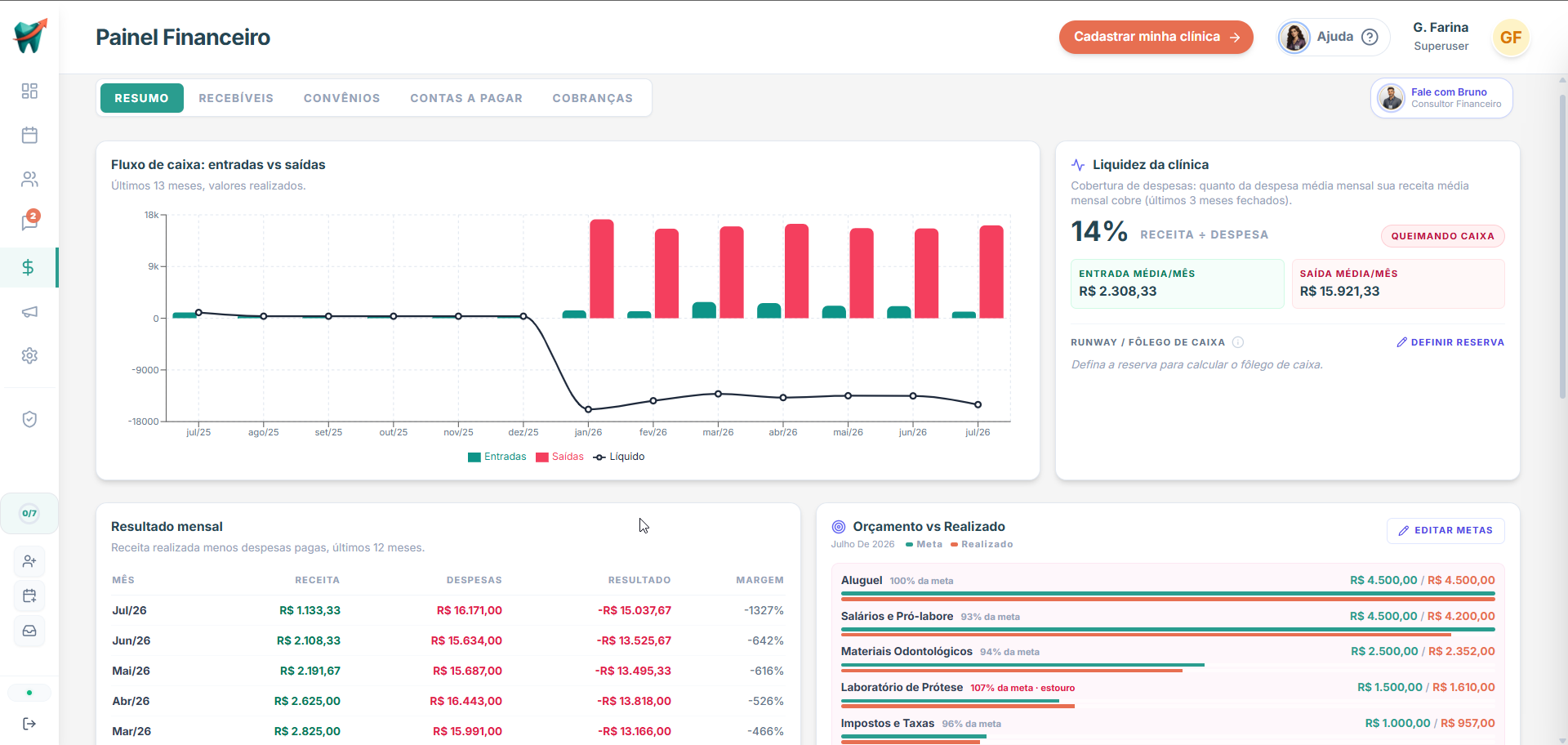1568x745 pixels.
Task: Open the dashboard grid icon in sidebar
Action: click(29, 91)
